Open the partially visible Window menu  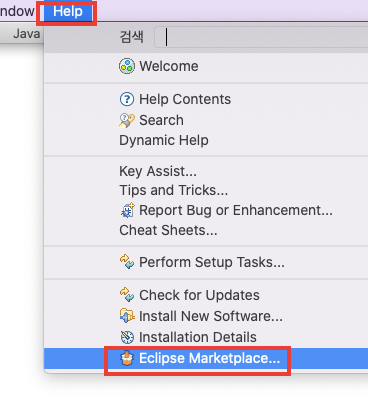point(17,12)
